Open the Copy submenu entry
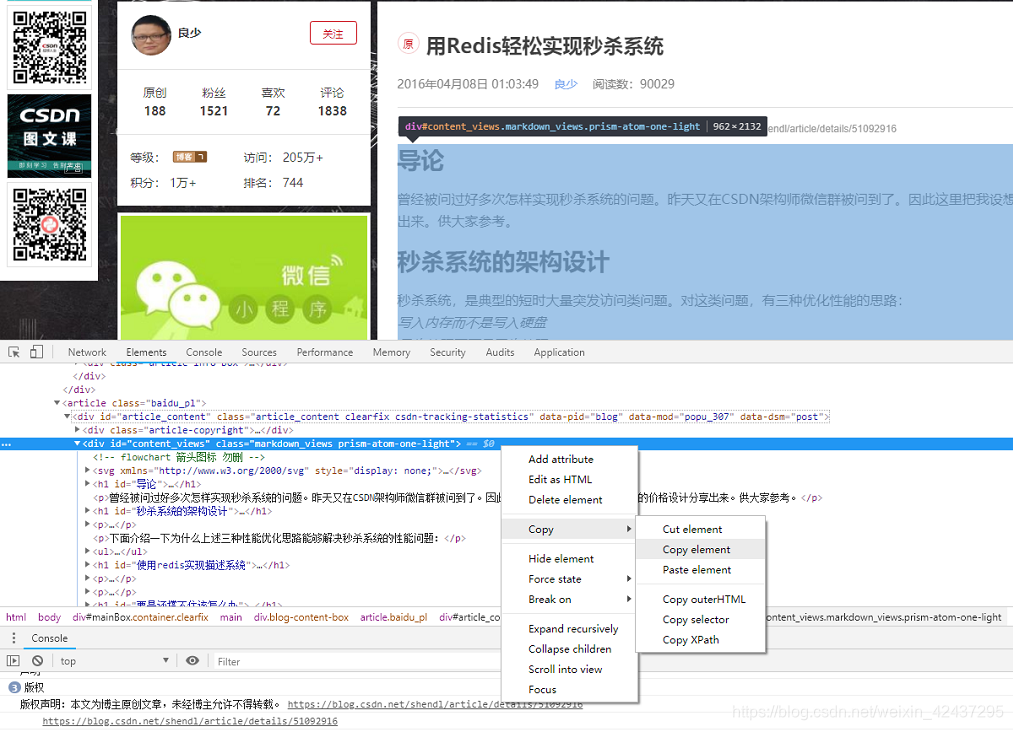 tap(569, 529)
